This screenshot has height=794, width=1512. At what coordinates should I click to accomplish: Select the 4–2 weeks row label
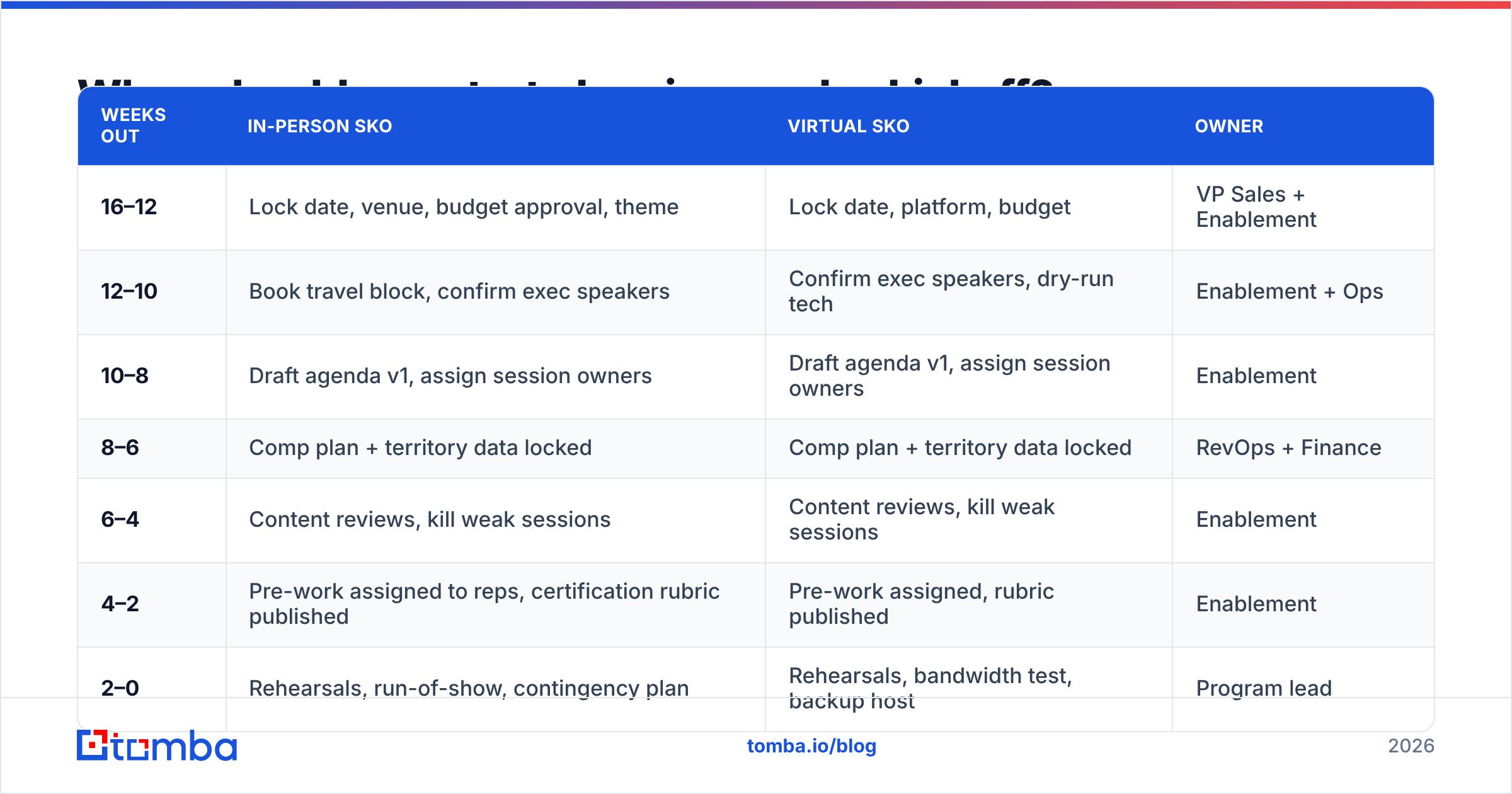tap(120, 604)
